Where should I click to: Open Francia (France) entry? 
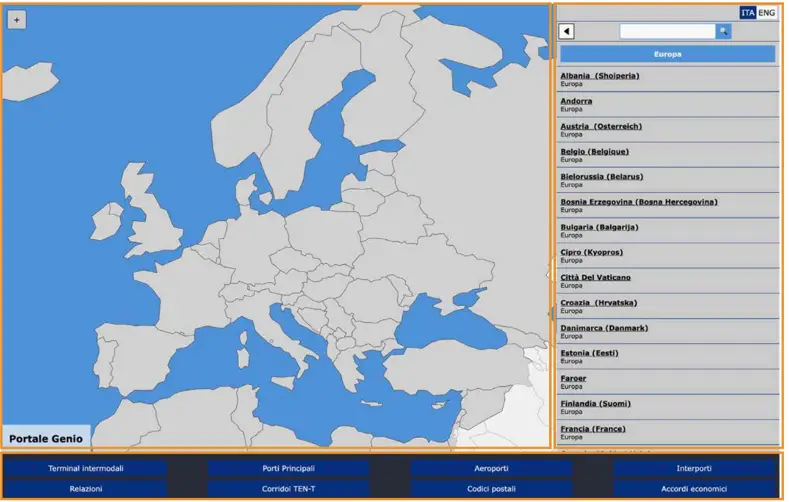tap(592, 429)
